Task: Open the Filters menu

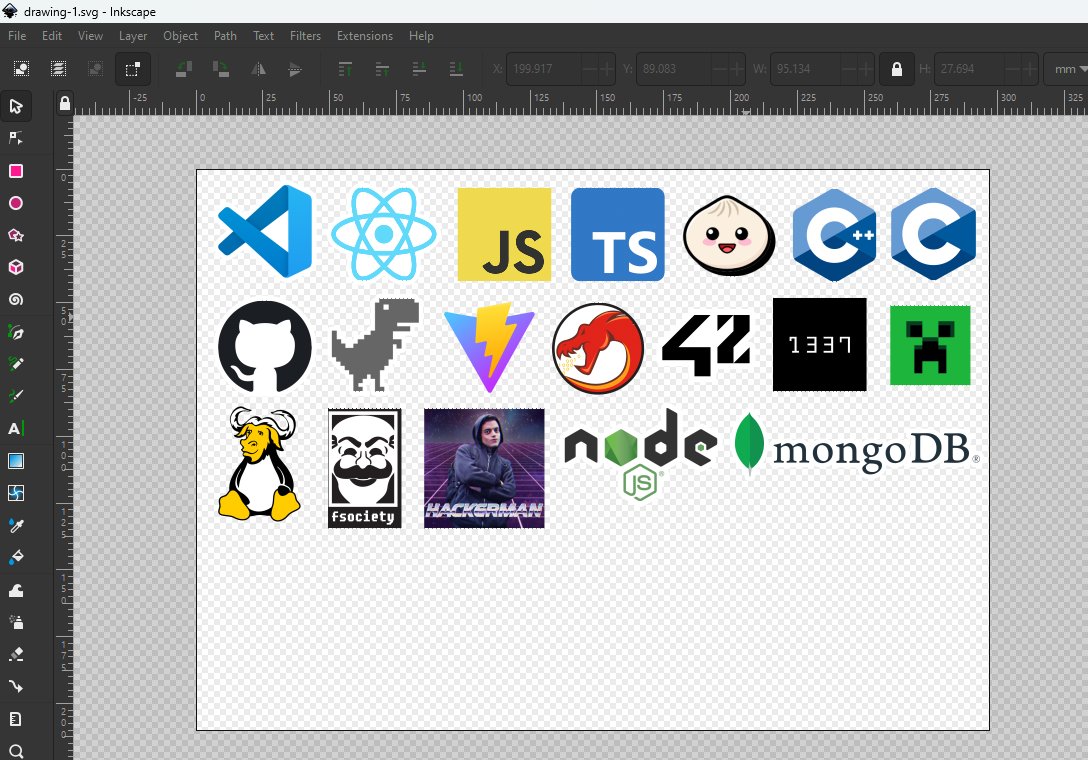Action: [305, 35]
